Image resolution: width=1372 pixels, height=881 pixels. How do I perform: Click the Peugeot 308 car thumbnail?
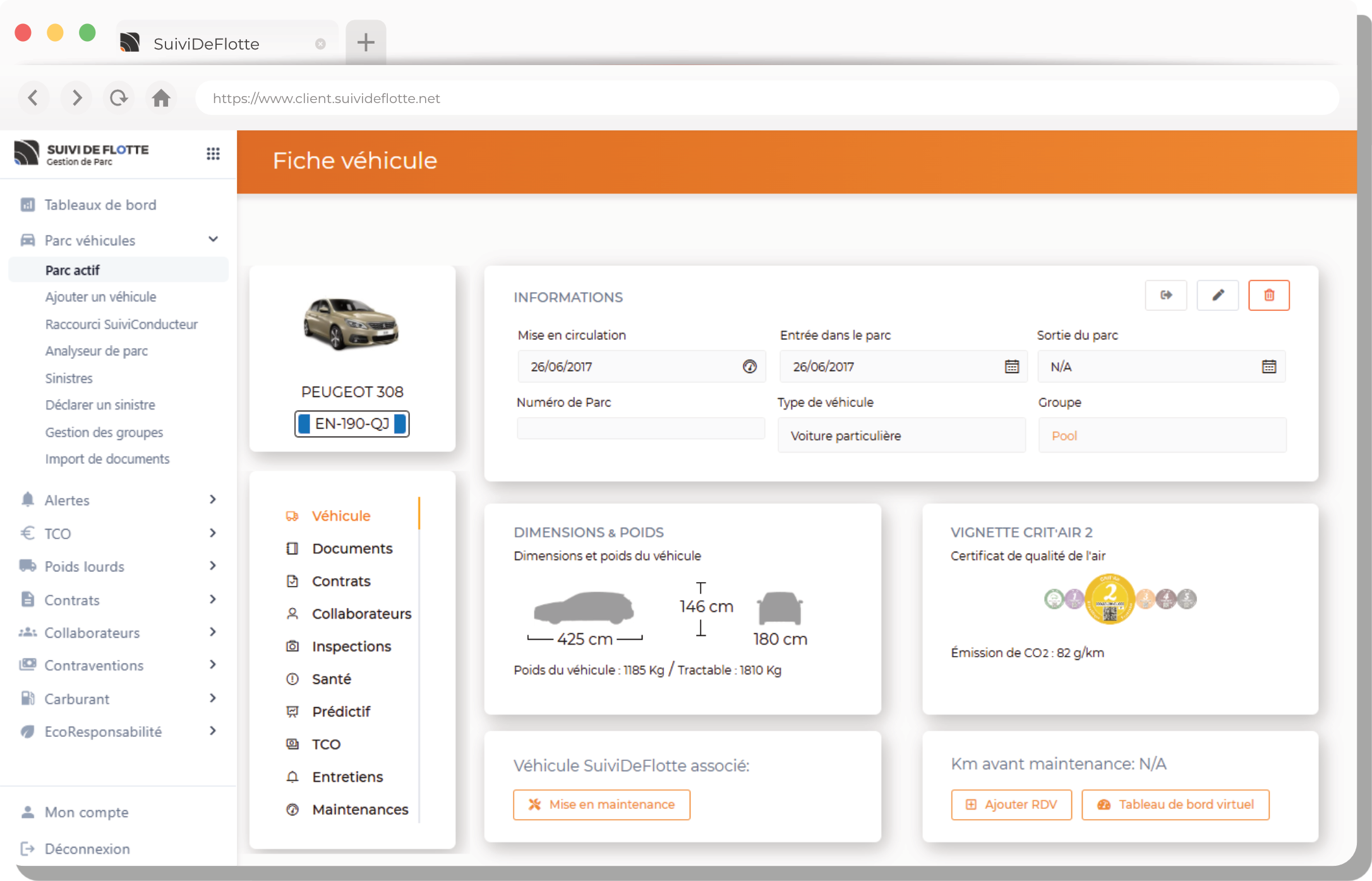pos(352,324)
